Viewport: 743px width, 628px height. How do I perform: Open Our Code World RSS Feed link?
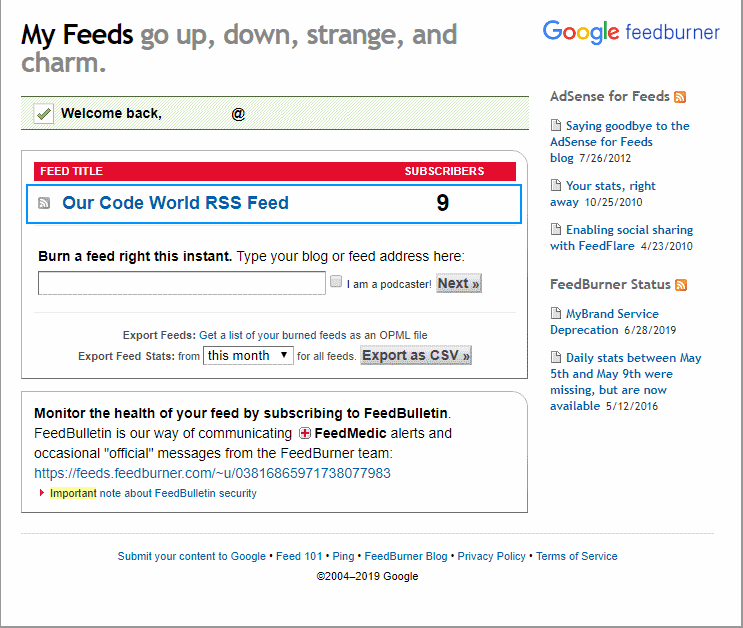coord(175,203)
